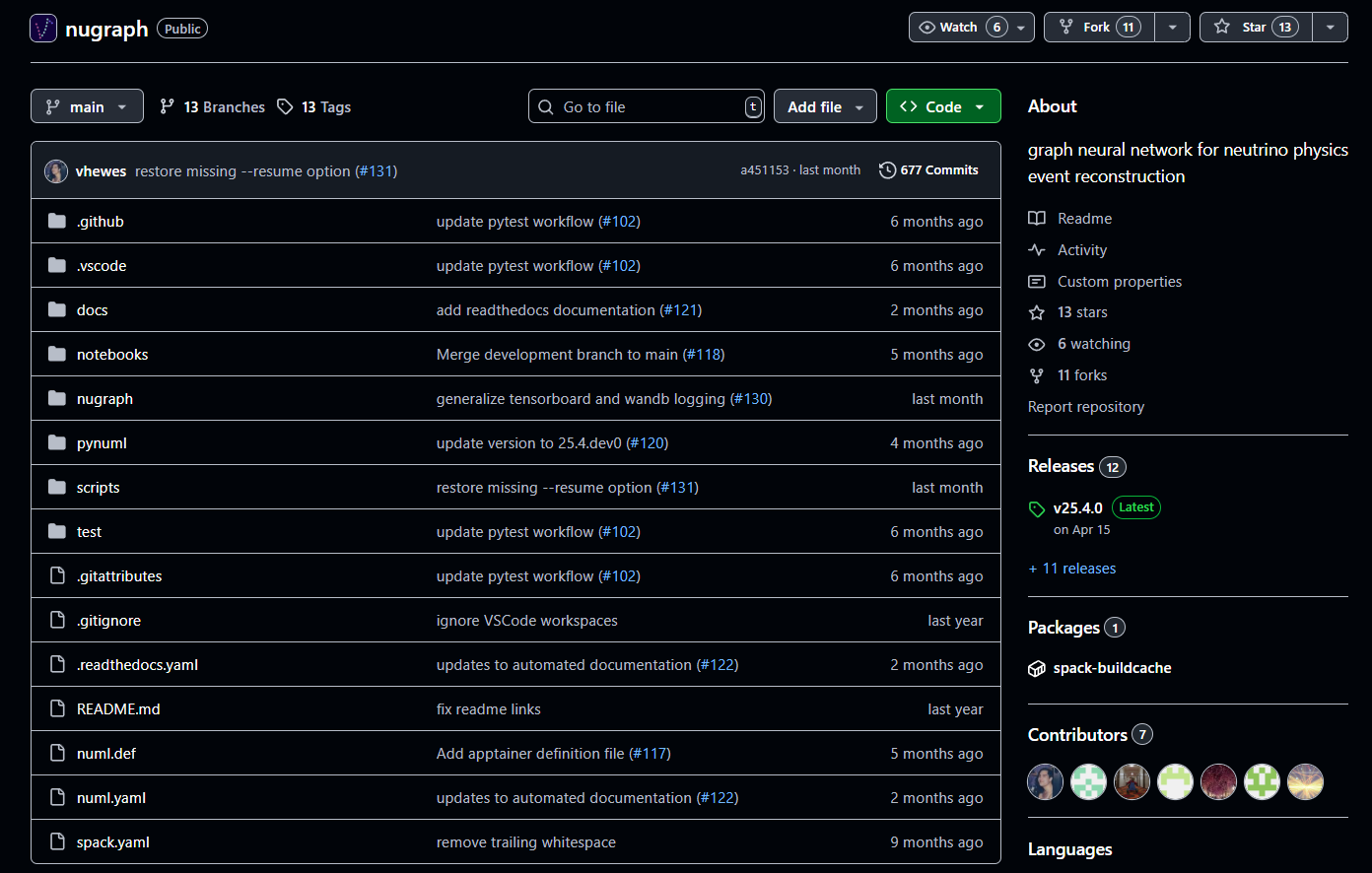Open the Watch notification settings via the eye icon

coord(926,27)
